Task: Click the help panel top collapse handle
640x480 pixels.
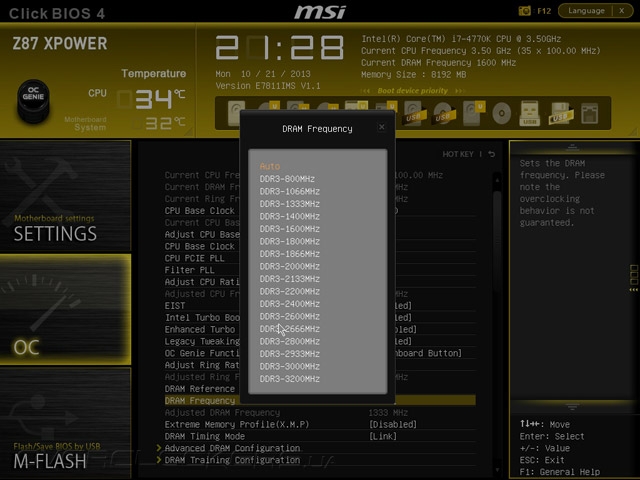Action: (572, 147)
